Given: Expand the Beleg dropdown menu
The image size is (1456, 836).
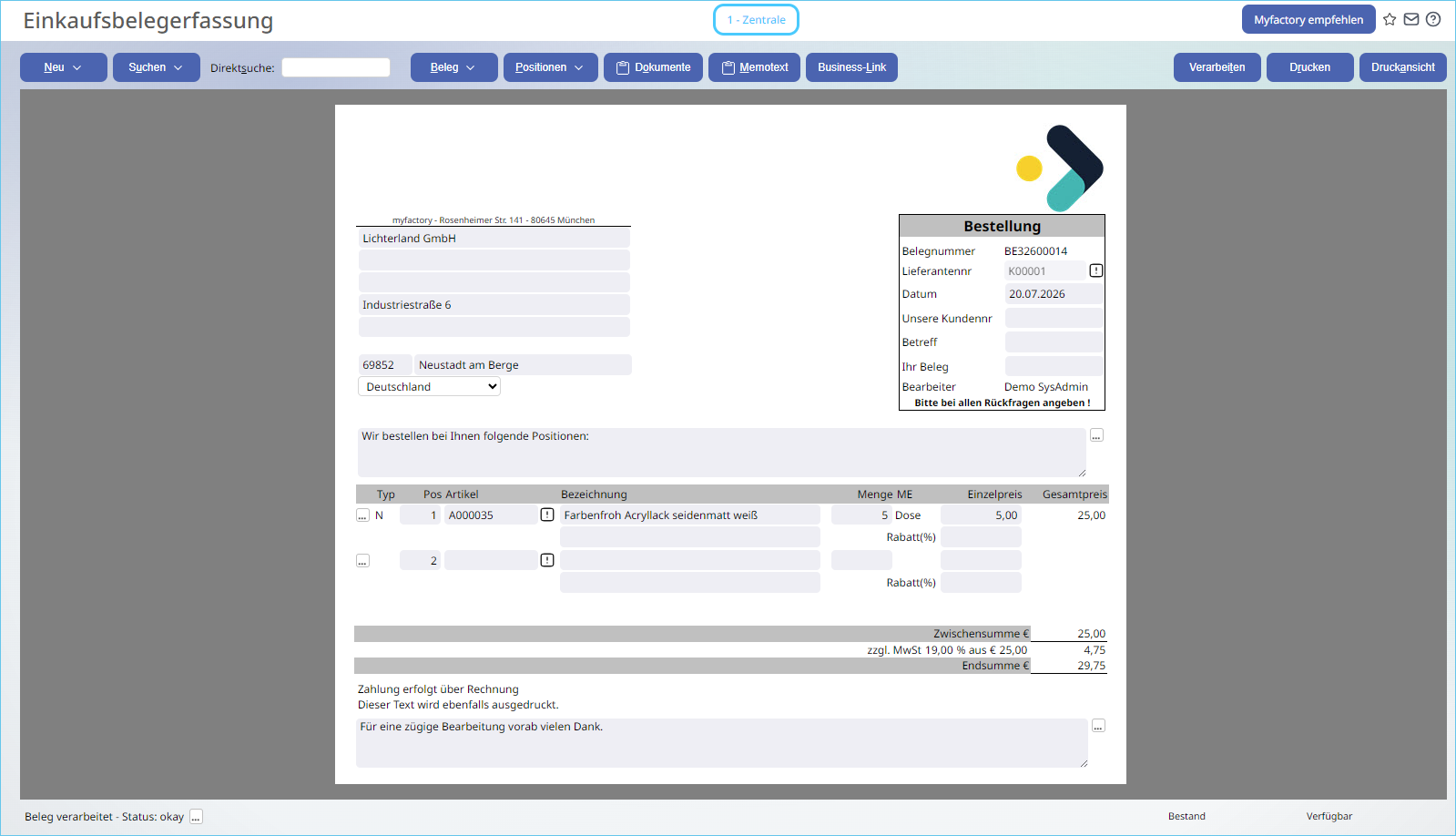Looking at the screenshot, I should 453,67.
